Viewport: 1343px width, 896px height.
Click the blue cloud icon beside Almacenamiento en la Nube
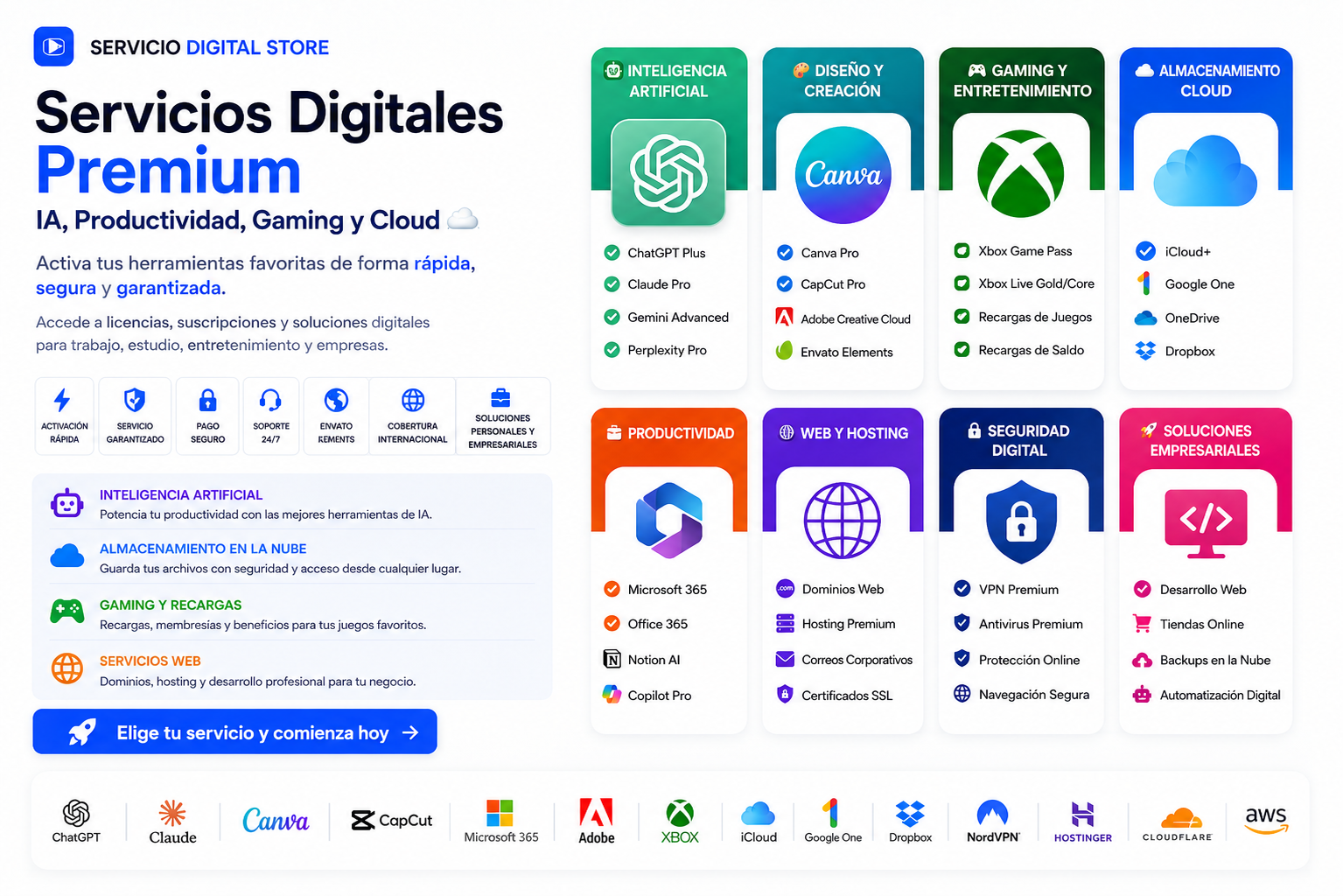[67, 556]
